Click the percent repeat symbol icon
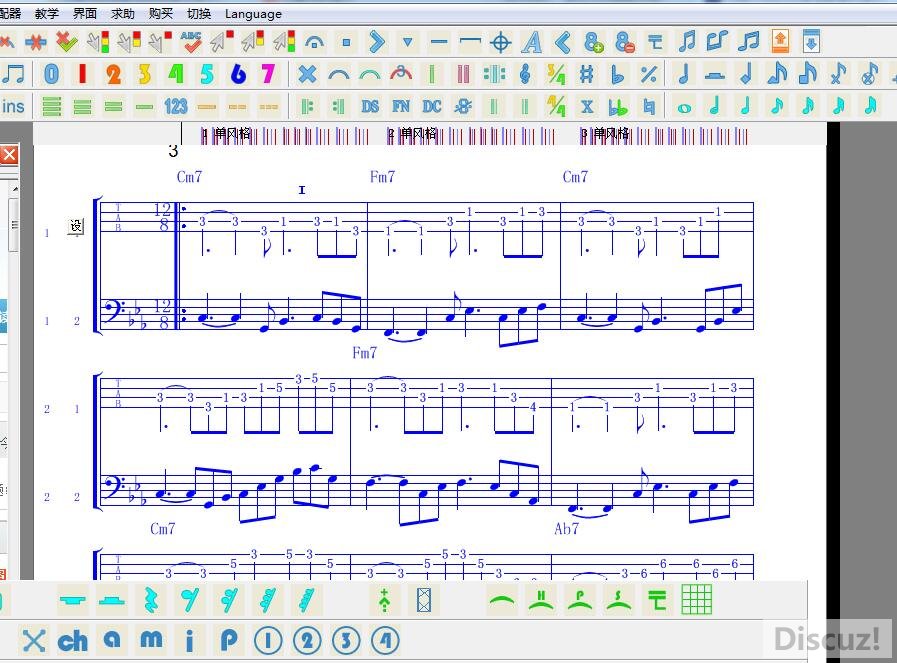Screen dimensions: 897x663 pyautogui.click(x=648, y=74)
